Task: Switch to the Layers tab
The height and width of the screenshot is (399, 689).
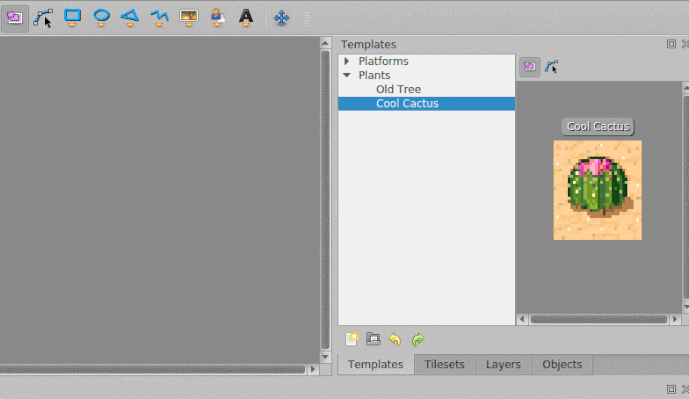Action: click(x=503, y=364)
